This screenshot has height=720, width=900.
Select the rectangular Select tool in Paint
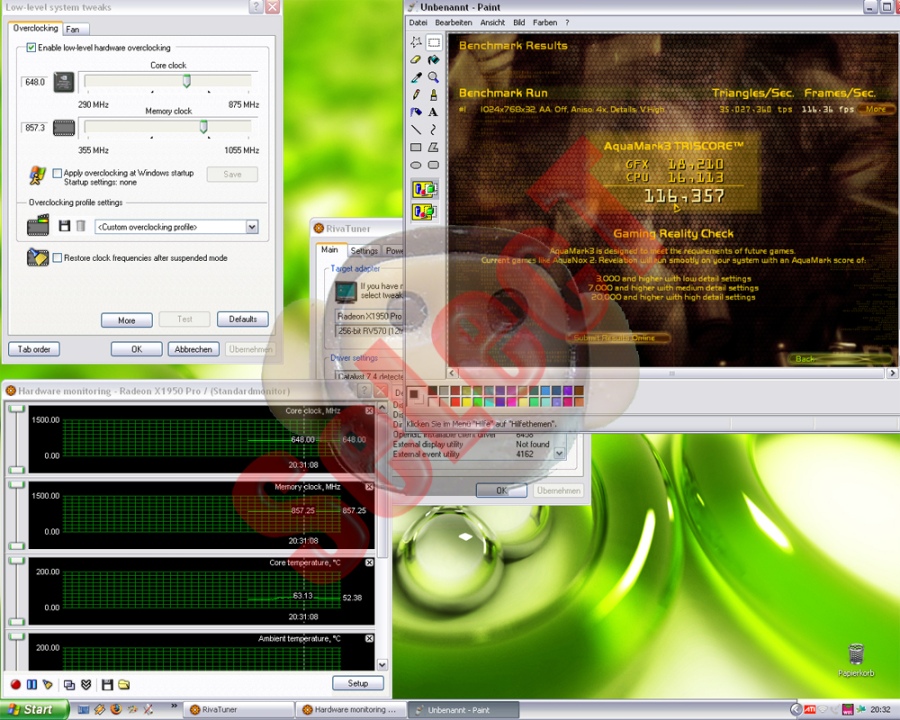(x=434, y=42)
